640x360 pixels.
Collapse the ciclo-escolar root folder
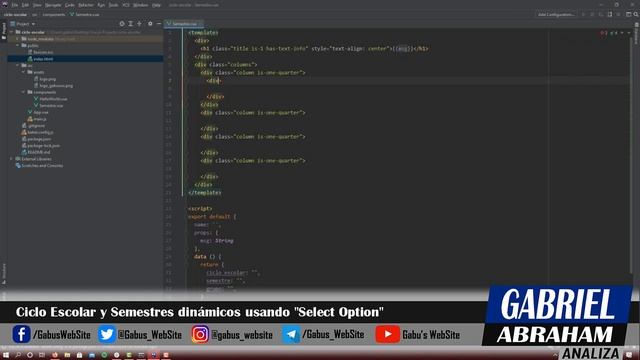click(12, 32)
